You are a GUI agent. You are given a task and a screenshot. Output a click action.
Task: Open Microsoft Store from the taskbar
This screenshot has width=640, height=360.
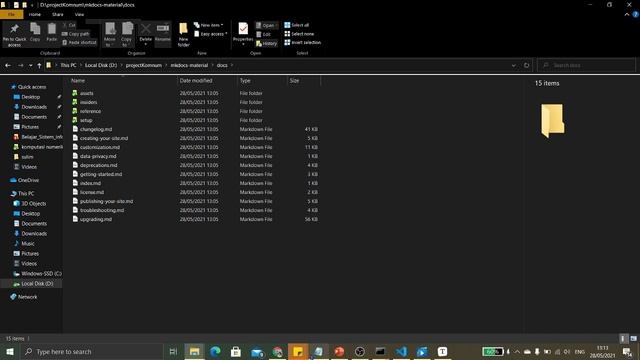tap(236, 351)
